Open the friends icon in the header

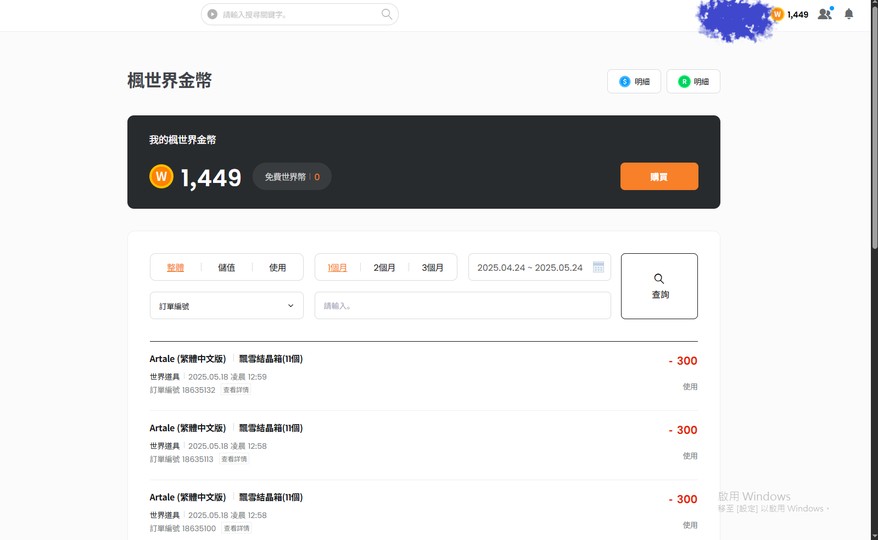825,13
